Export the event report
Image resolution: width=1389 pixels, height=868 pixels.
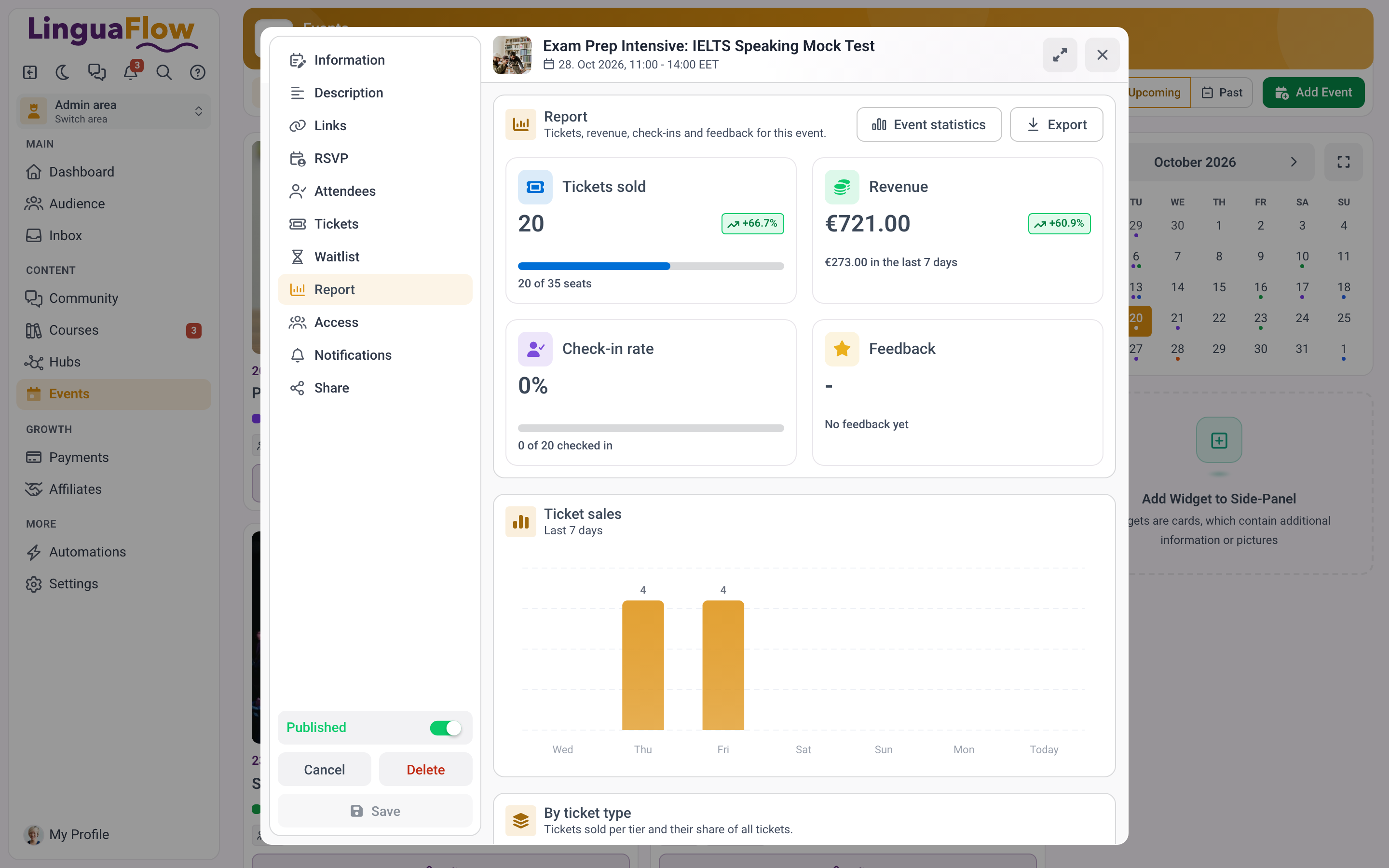coord(1056,124)
